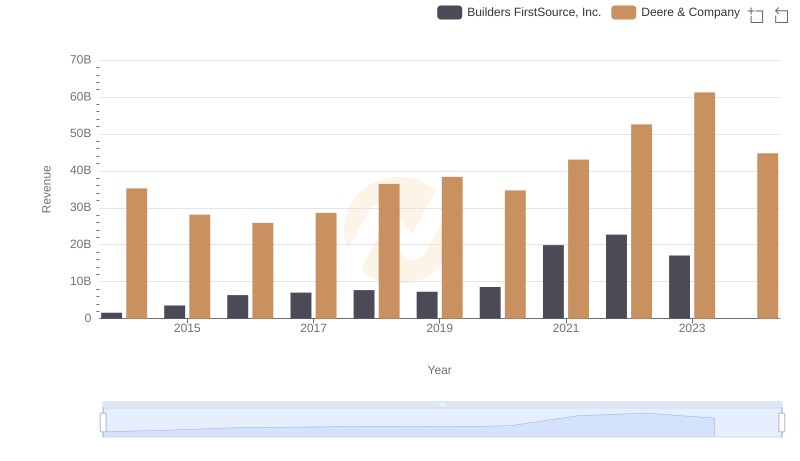Click the Deere & Company 2015 bar
800x461 pixels.
click(x=199, y=267)
